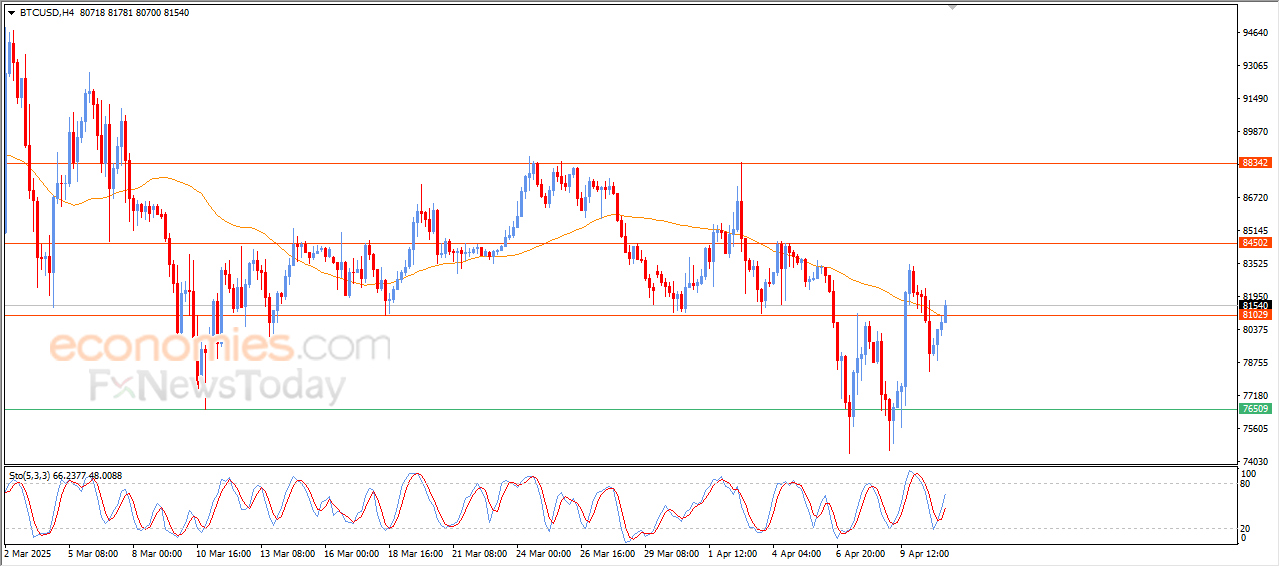Click the 93065 price axis value

[1255, 66]
